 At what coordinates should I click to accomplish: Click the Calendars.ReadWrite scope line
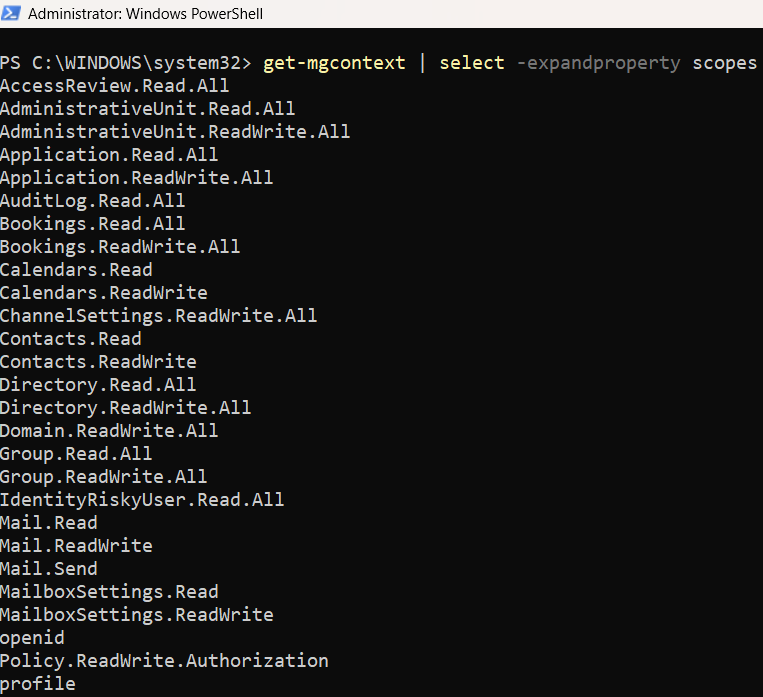coord(104,293)
